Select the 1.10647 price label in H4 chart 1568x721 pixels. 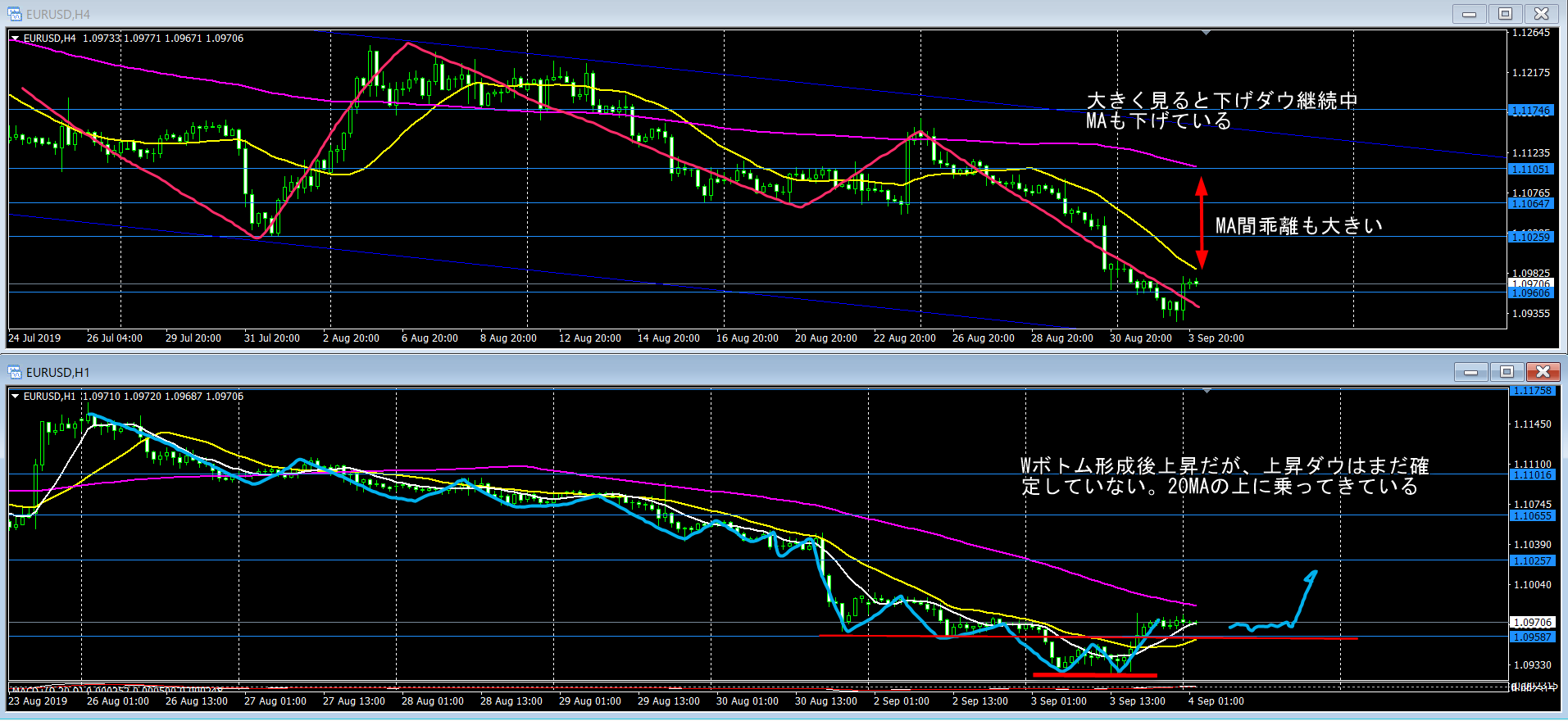pyautogui.click(x=1530, y=203)
